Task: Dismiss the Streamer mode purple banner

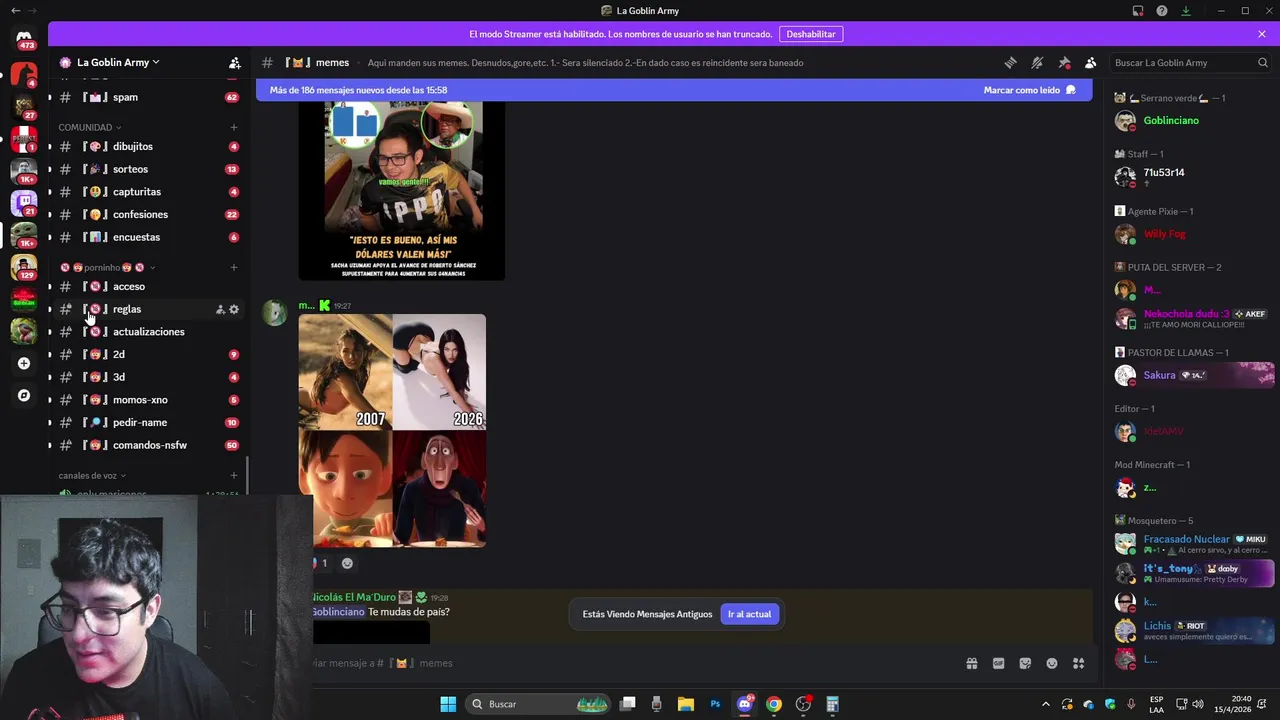Action: [x=1262, y=34]
